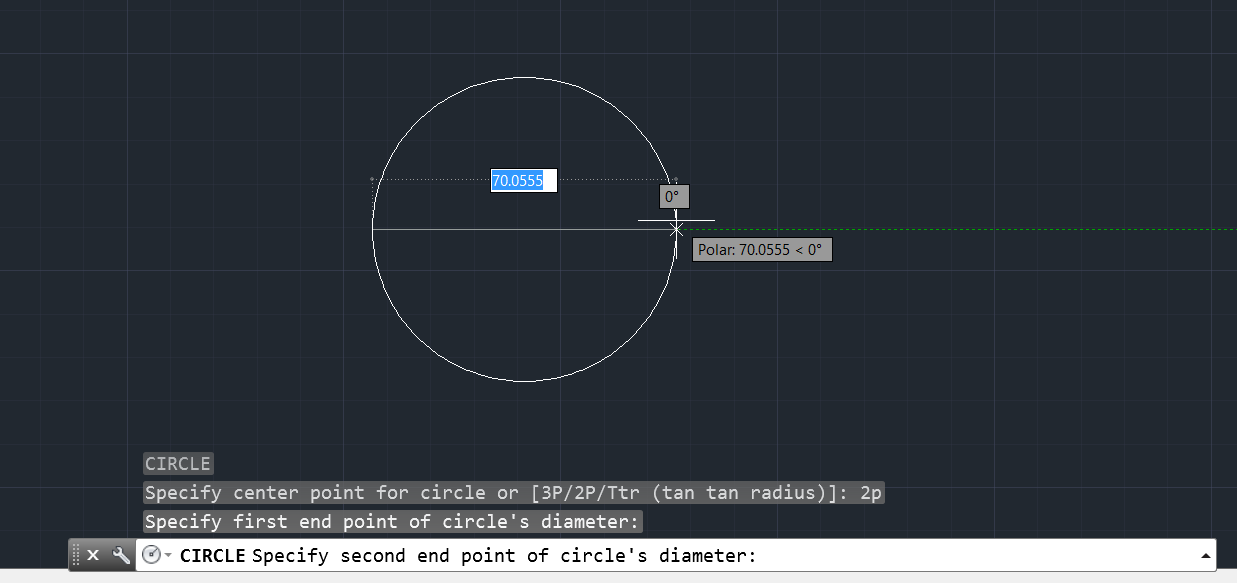Open command line customization with the wrench icon
This screenshot has width=1237, height=583.
(118, 555)
